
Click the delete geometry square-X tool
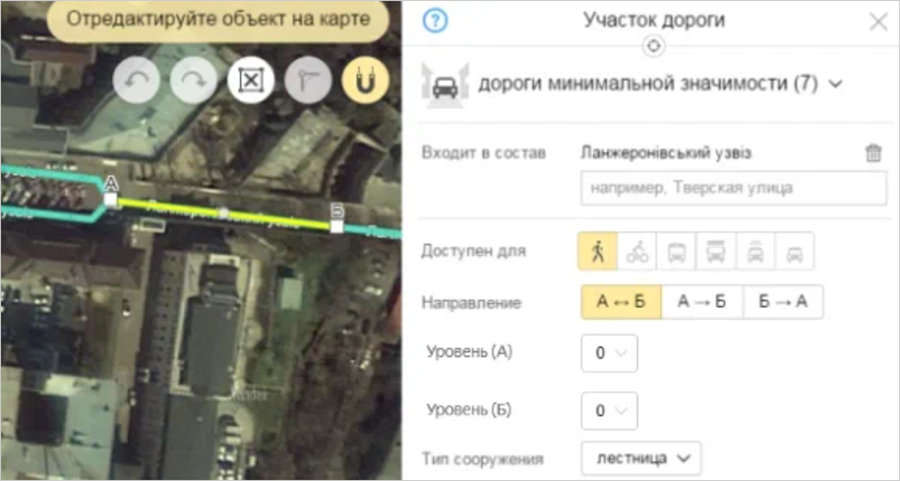pyautogui.click(x=251, y=83)
